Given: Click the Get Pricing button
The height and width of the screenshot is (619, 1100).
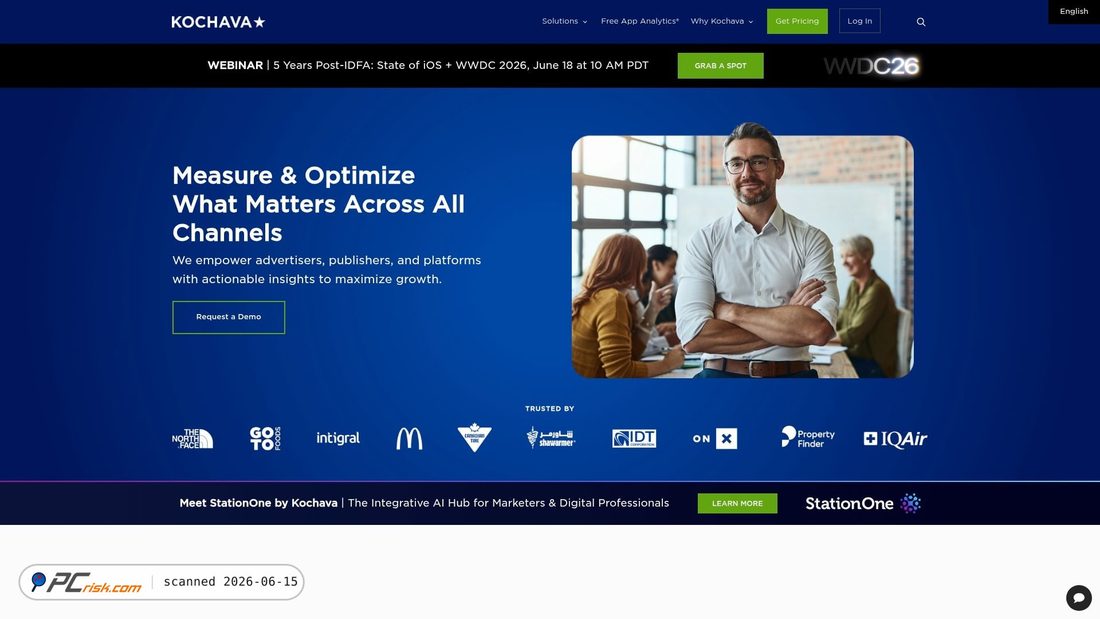Looking at the screenshot, I should [x=797, y=21].
